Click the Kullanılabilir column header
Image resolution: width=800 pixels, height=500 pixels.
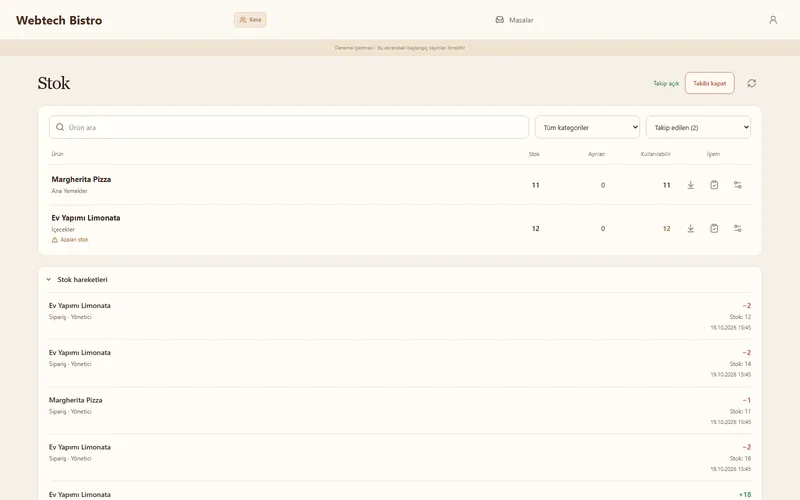[x=656, y=154]
